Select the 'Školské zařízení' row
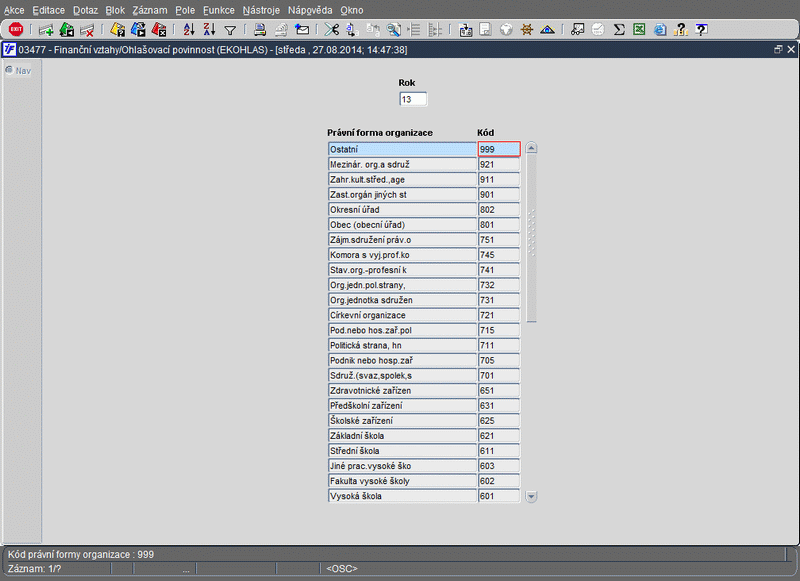The width and height of the screenshot is (800, 581). 402,420
